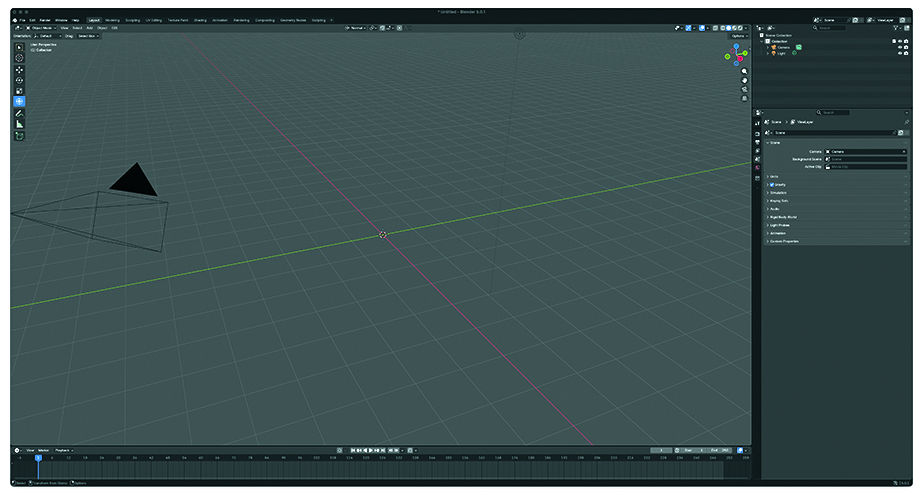Hide the Collection with its eye icon
The width and height of the screenshot is (923, 499).
click(900, 41)
